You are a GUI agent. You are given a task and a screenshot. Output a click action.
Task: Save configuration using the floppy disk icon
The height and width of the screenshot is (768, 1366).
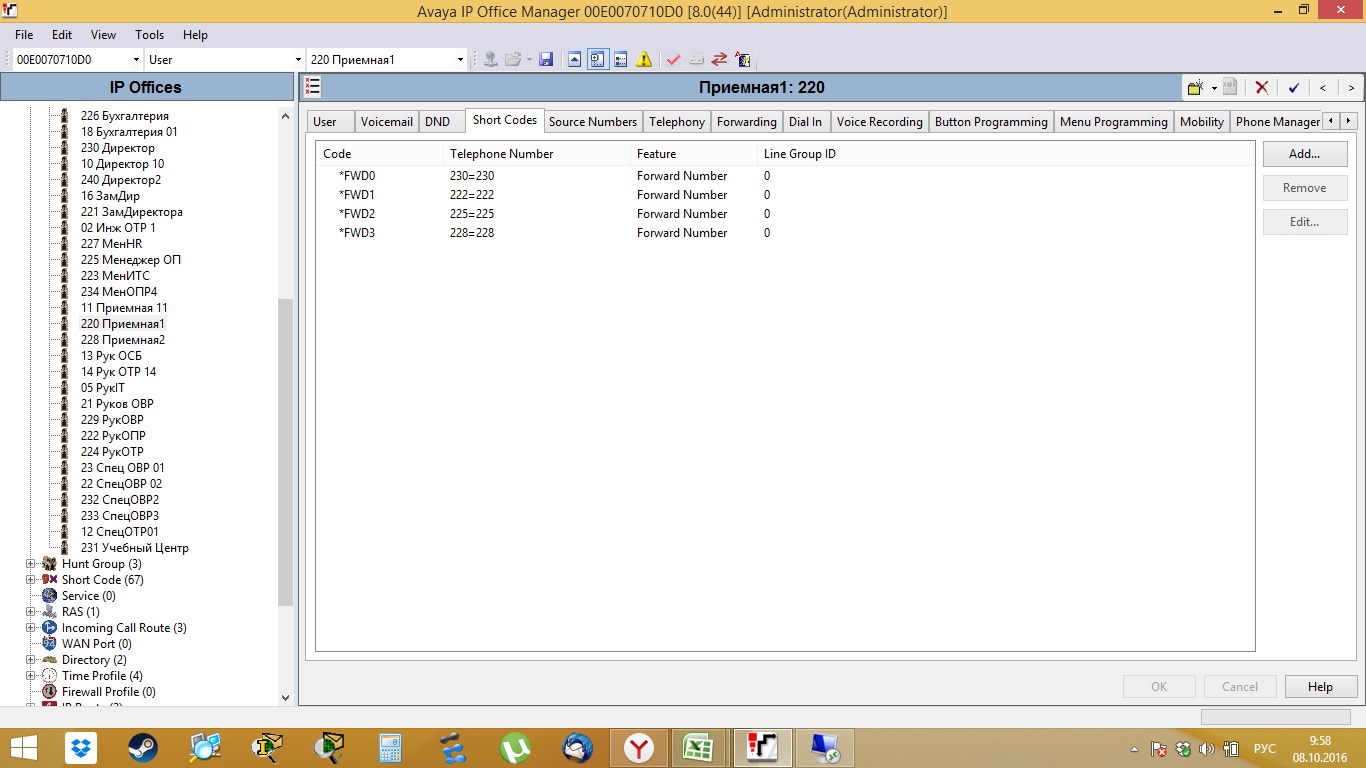pos(546,60)
